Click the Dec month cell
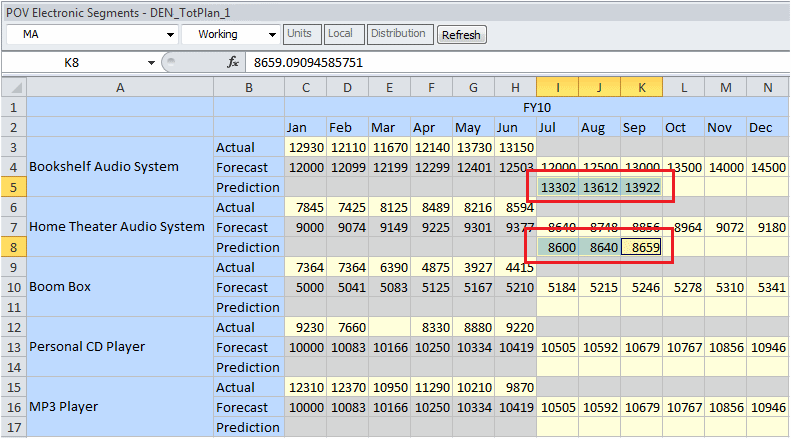 [x=767, y=127]
